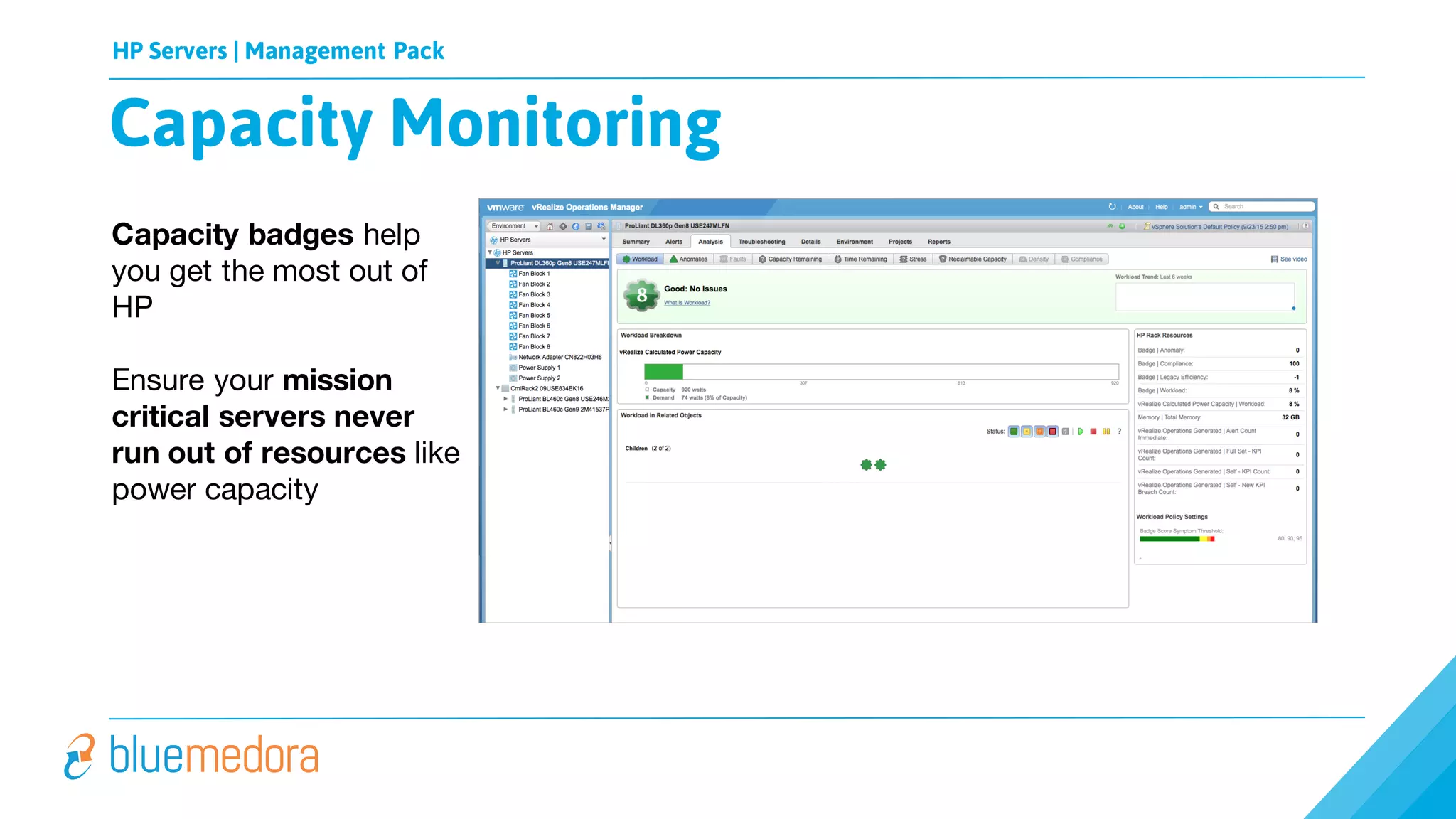This screenshot has height=819, width=1456.
Task: Click the gray unknown status filter icon
Action: pyautogui.click(x=1066, y=432)
